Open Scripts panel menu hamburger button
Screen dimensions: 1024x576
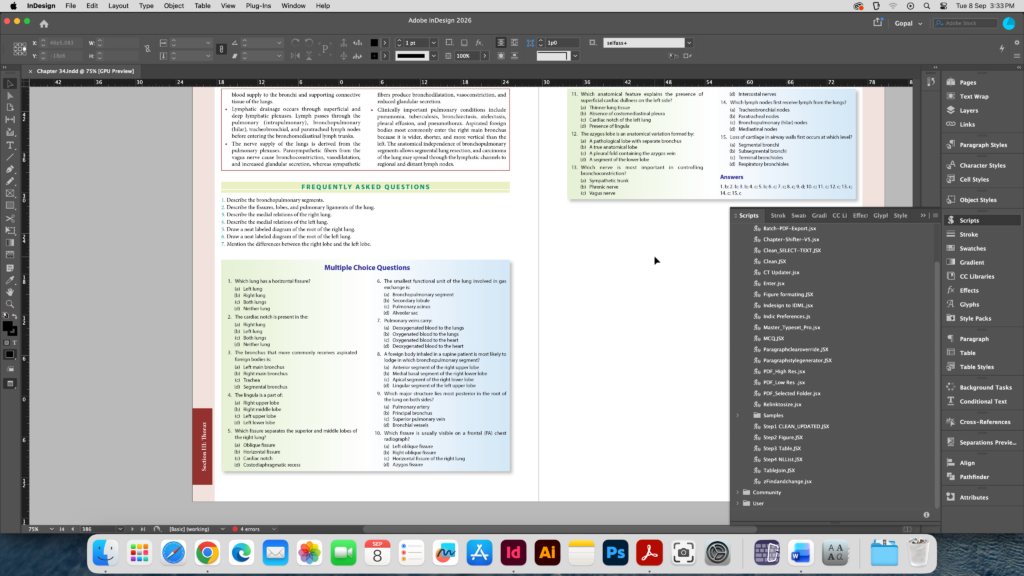click(935, 216)
